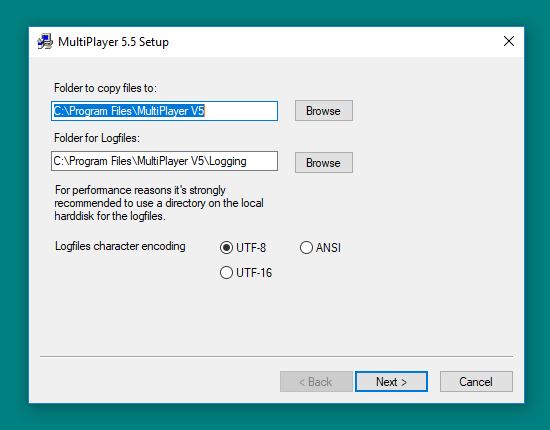Select the ANSI encoding radio button

(306, 248)
